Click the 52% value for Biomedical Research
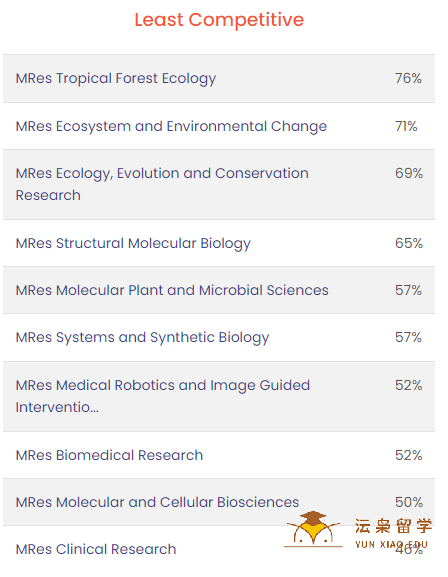448x577 pixels. click(x=408, y=455)
